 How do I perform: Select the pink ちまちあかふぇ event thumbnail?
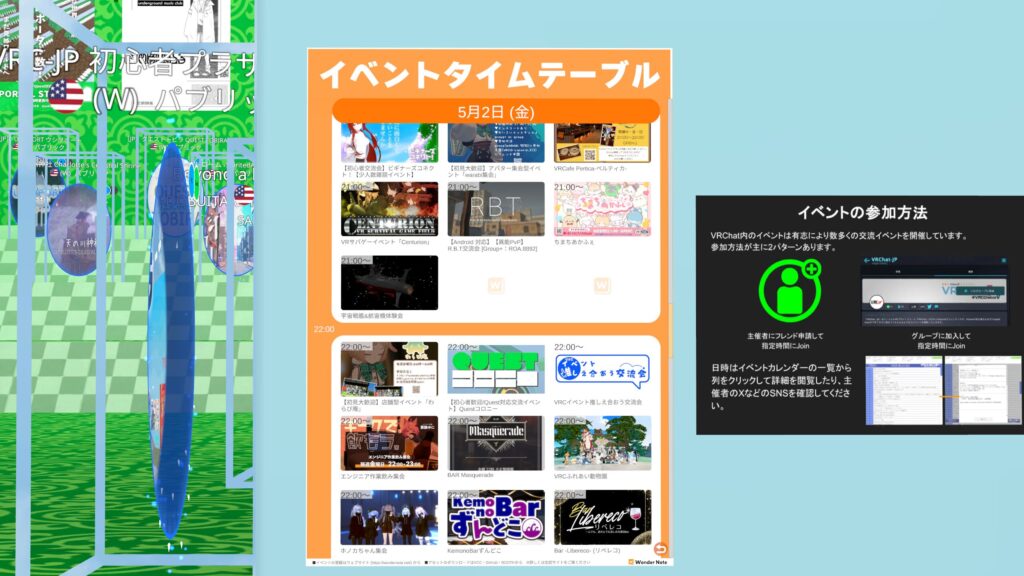coord(602,209)
